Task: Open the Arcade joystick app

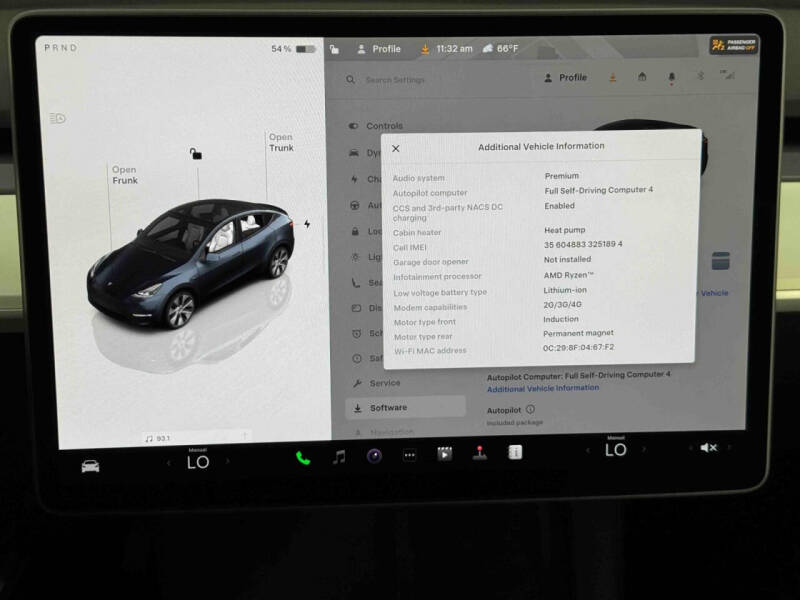Action: (480, 453)
